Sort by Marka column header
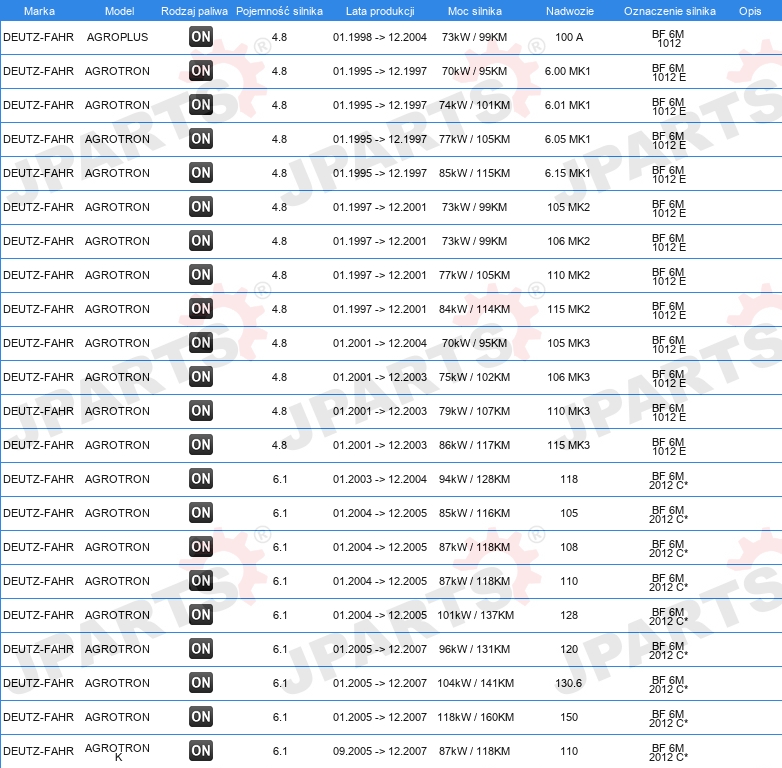The image size is (782, 768). point(39,11)
